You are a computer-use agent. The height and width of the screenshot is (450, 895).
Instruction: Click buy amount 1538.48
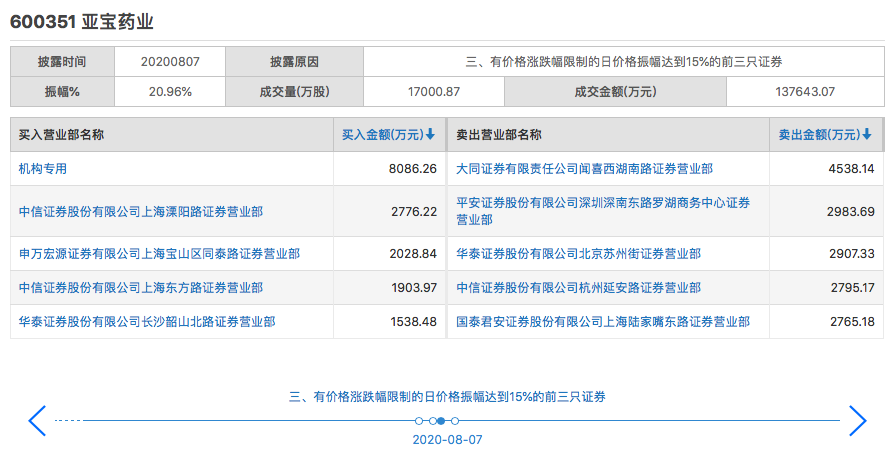413,322
